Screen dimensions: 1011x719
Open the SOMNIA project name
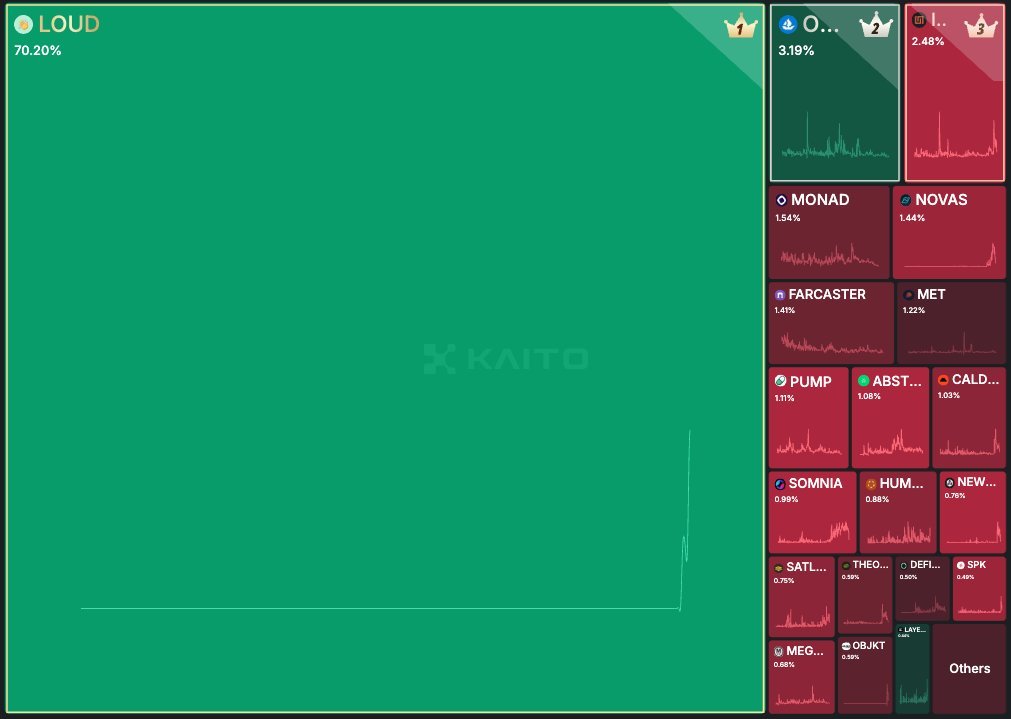click(x=816, y=484)
